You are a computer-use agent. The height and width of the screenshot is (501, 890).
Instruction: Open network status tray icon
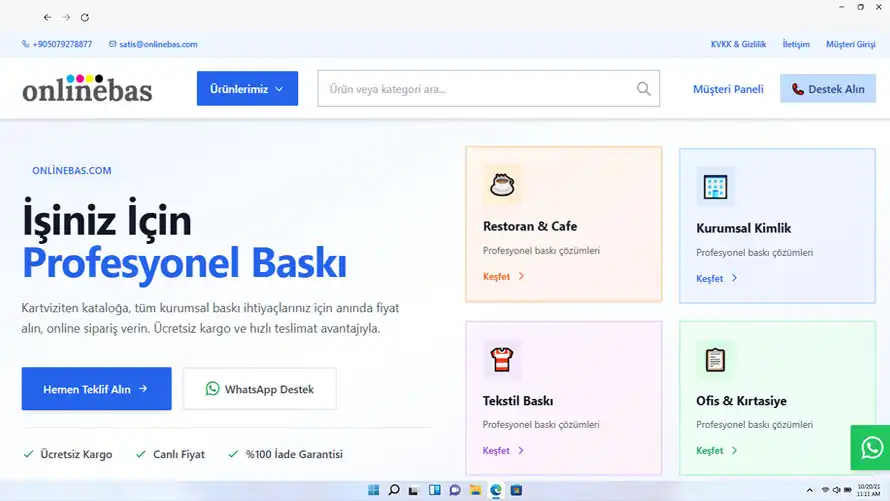tap(825, 490)
